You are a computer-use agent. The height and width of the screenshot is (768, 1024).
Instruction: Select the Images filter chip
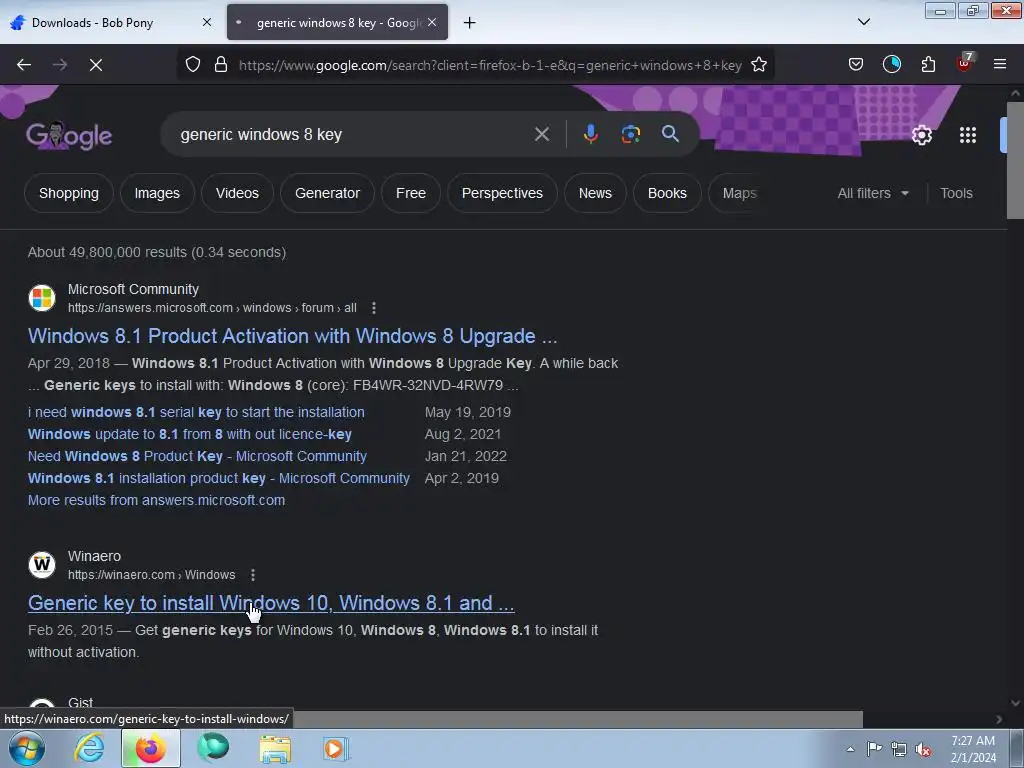click(157, 193)
